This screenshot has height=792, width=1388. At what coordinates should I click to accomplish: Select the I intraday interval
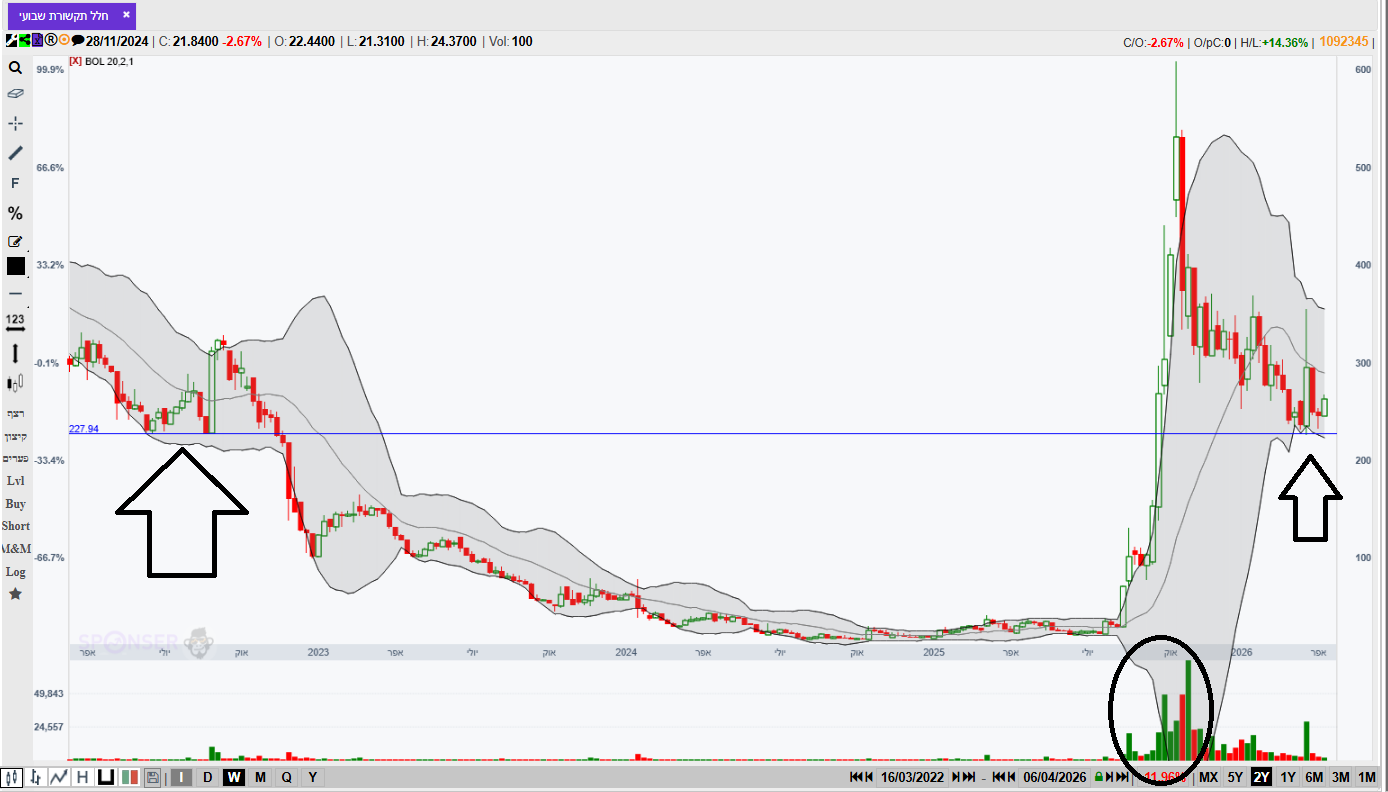(181, 777)
